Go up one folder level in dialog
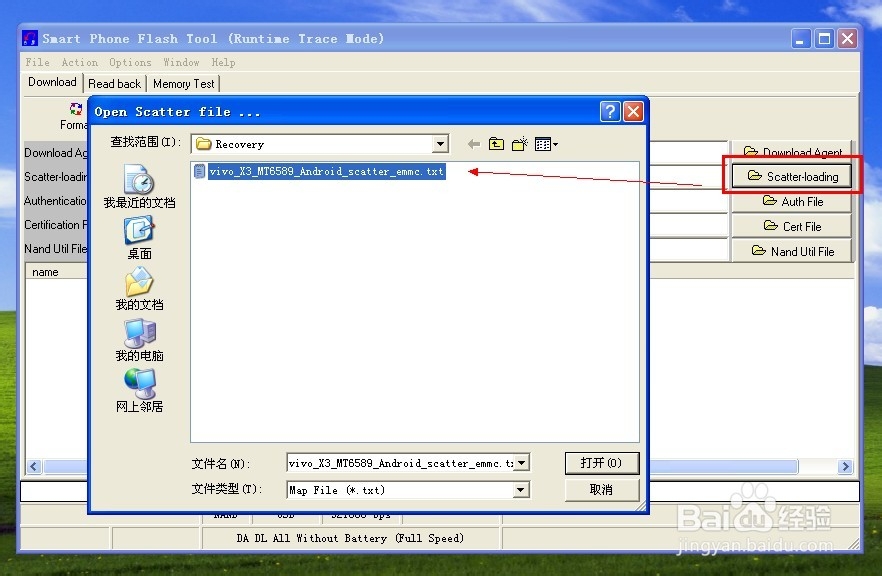 point(496,145)
